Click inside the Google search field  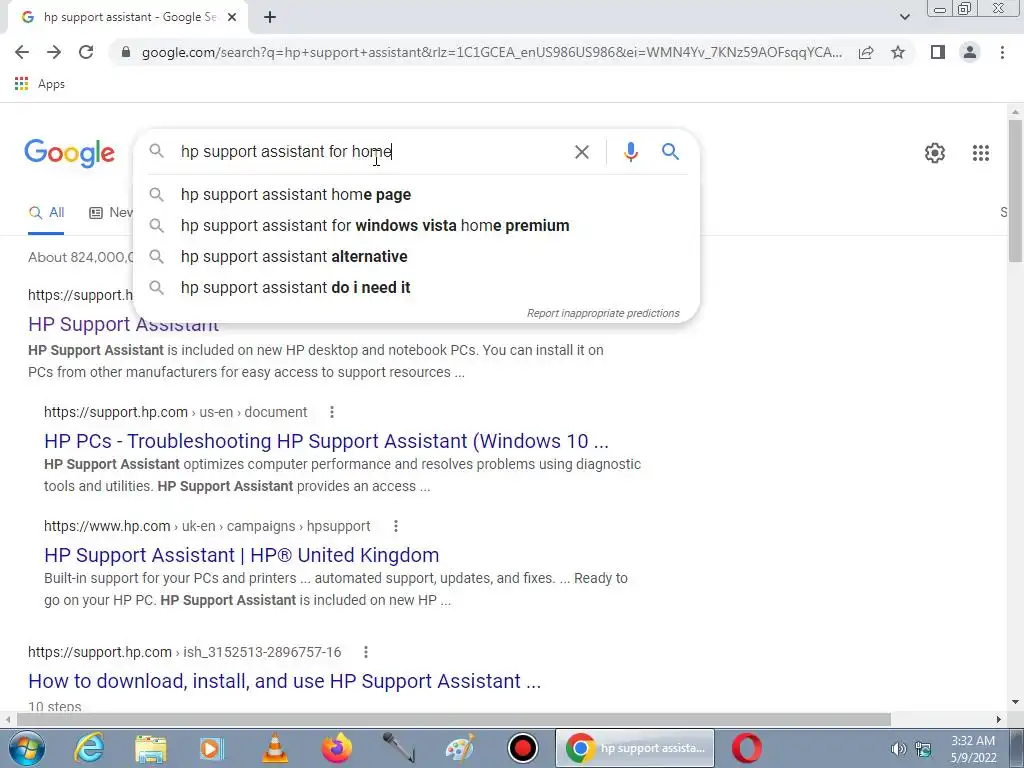click(372, 152)
